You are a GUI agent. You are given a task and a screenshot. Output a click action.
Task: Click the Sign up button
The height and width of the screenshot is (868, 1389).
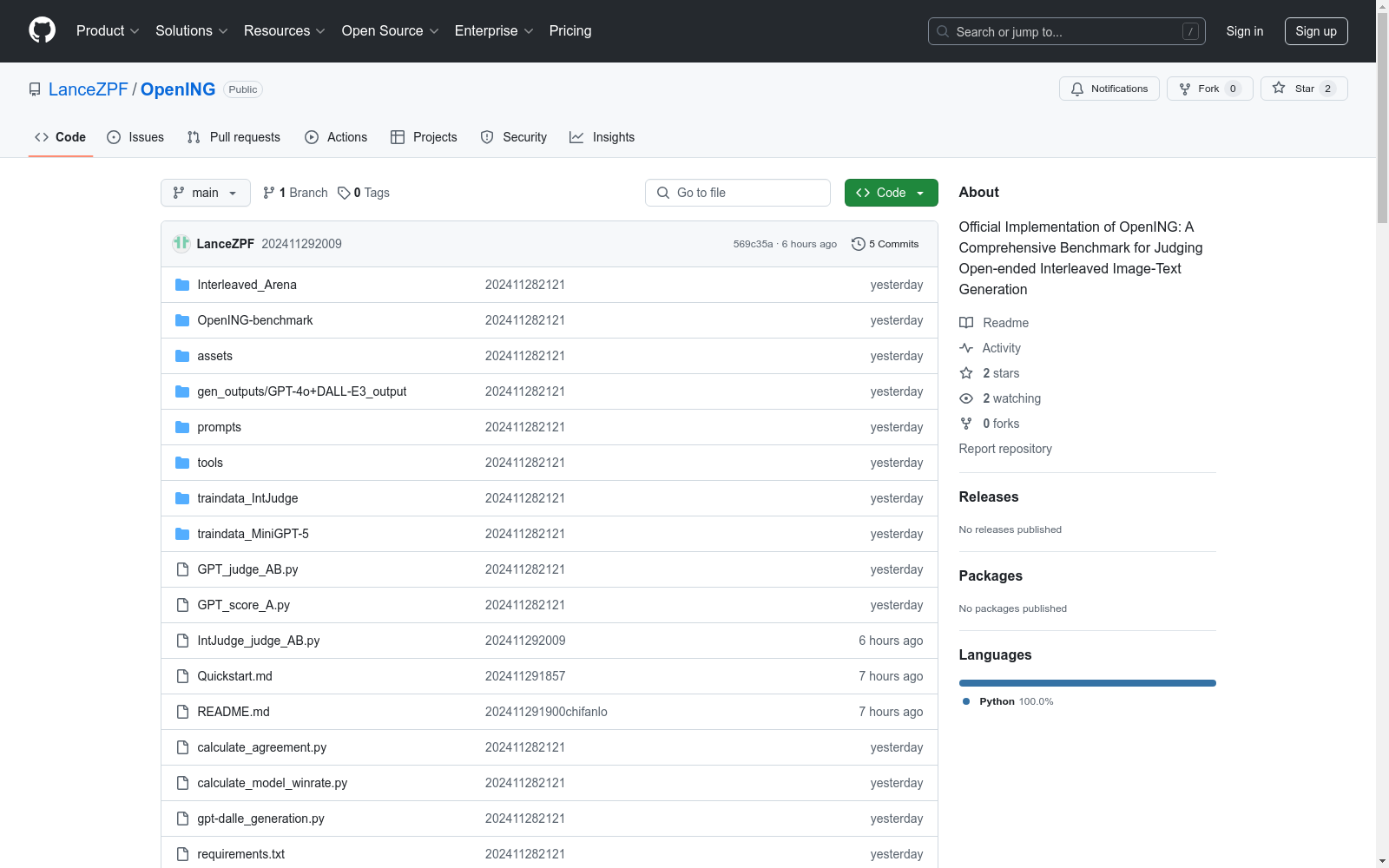tap(1316, 31)
